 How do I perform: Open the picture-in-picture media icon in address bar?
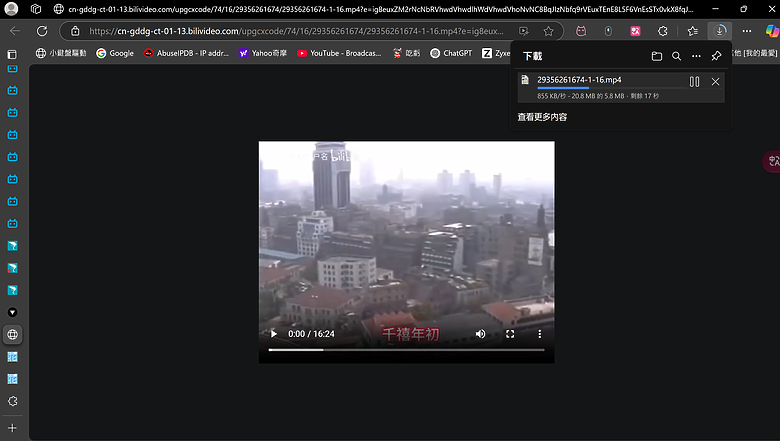(x=523, y=31)
